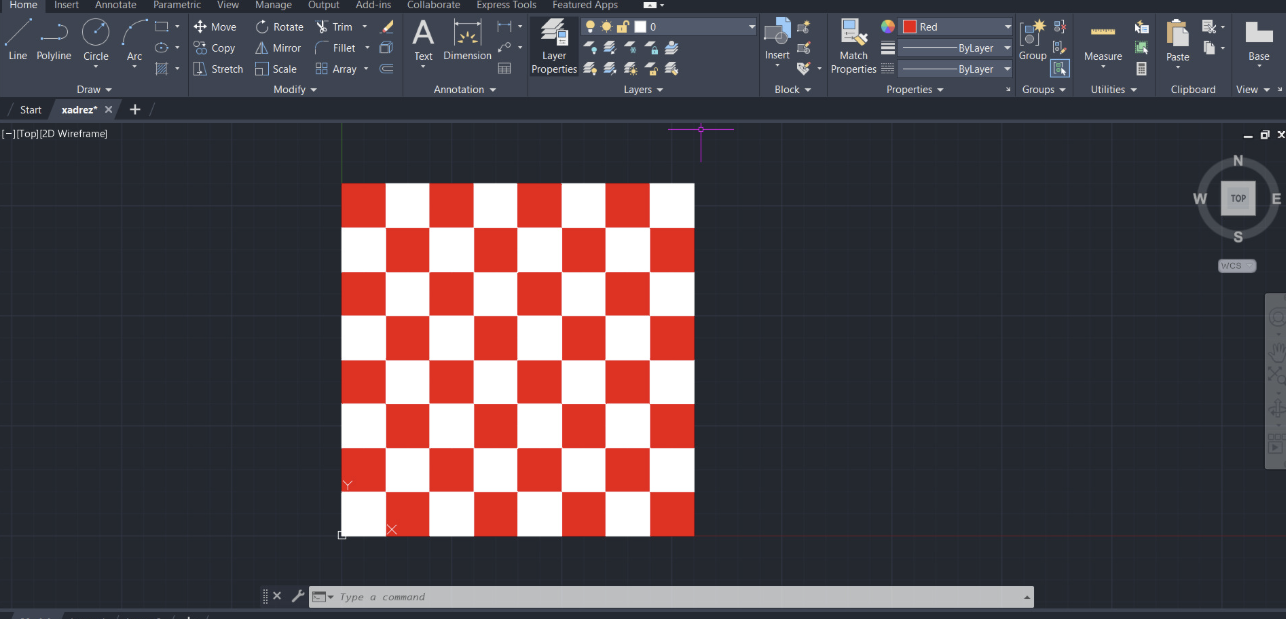1286x619 pixels.
Task: Click the Match Properties tool
Action: click(x=853, y=47)
